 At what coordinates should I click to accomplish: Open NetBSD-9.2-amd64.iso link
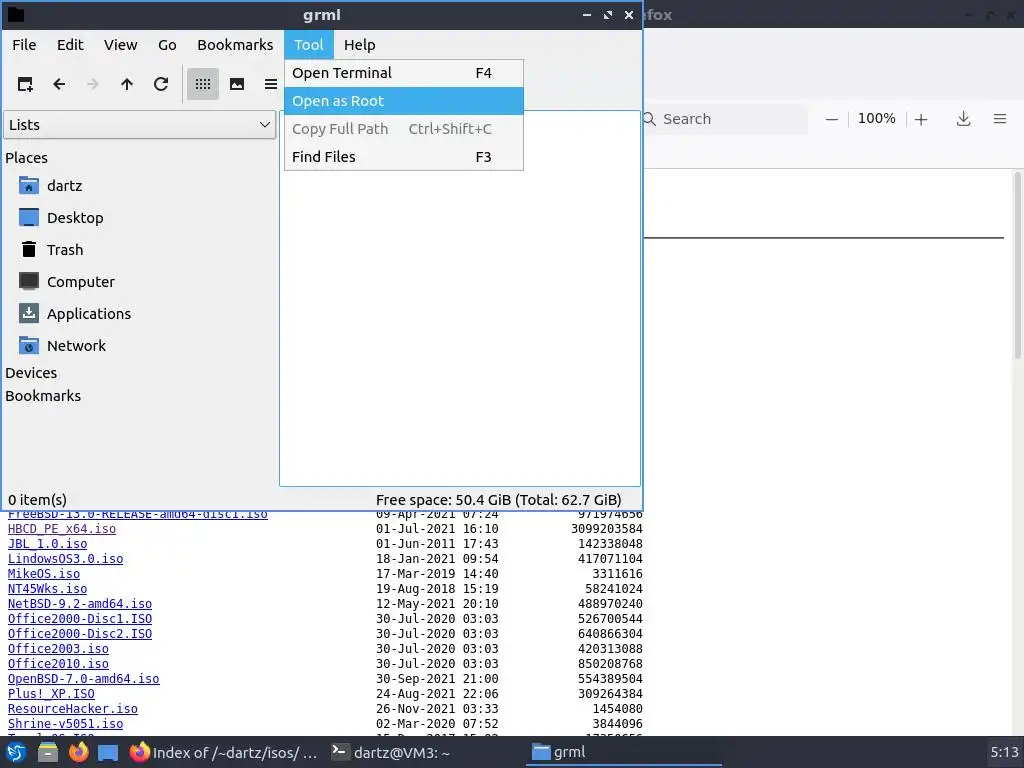click(80, 604)
